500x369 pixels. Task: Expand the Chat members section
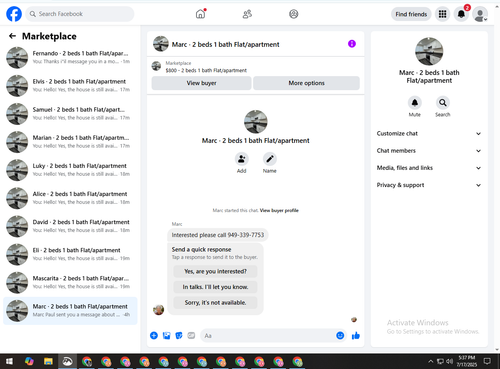pos(429,151)
